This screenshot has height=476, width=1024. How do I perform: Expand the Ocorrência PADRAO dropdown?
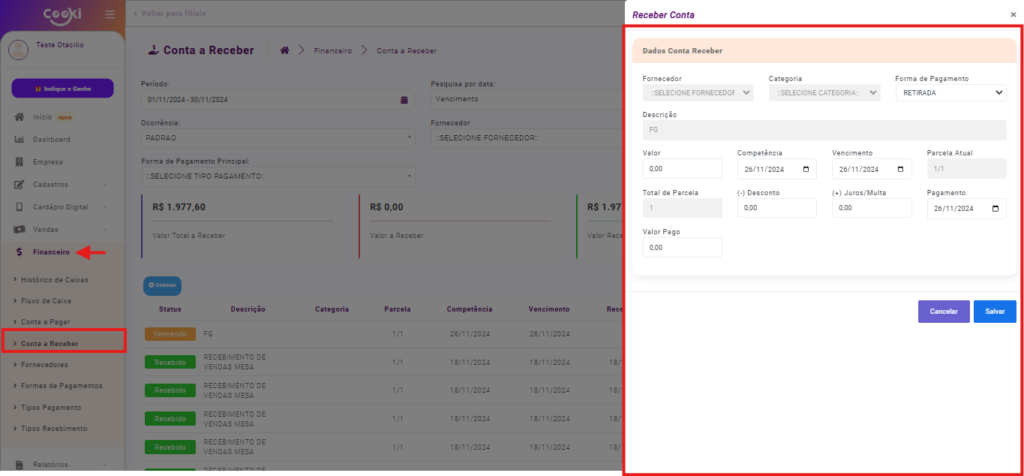point(277,137)
